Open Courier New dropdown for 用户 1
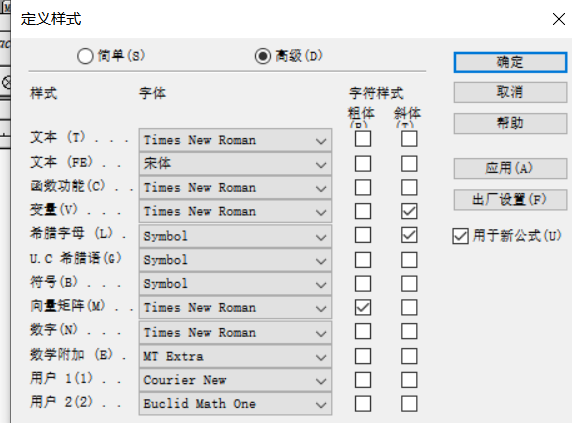This screenshot has height=423, width=572. pos(235,380)
